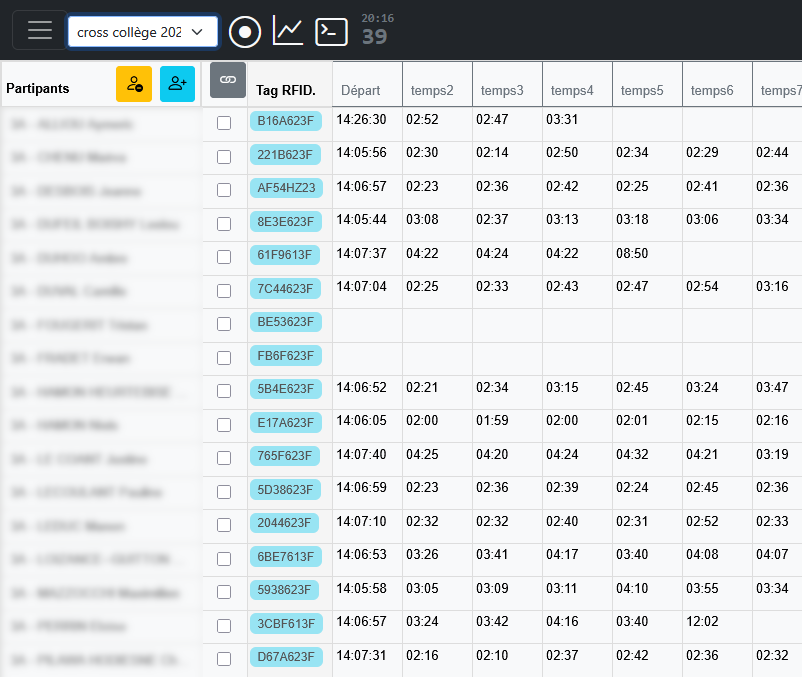
Task: Click the grey link tags button
Action: [x=228, y=80]
